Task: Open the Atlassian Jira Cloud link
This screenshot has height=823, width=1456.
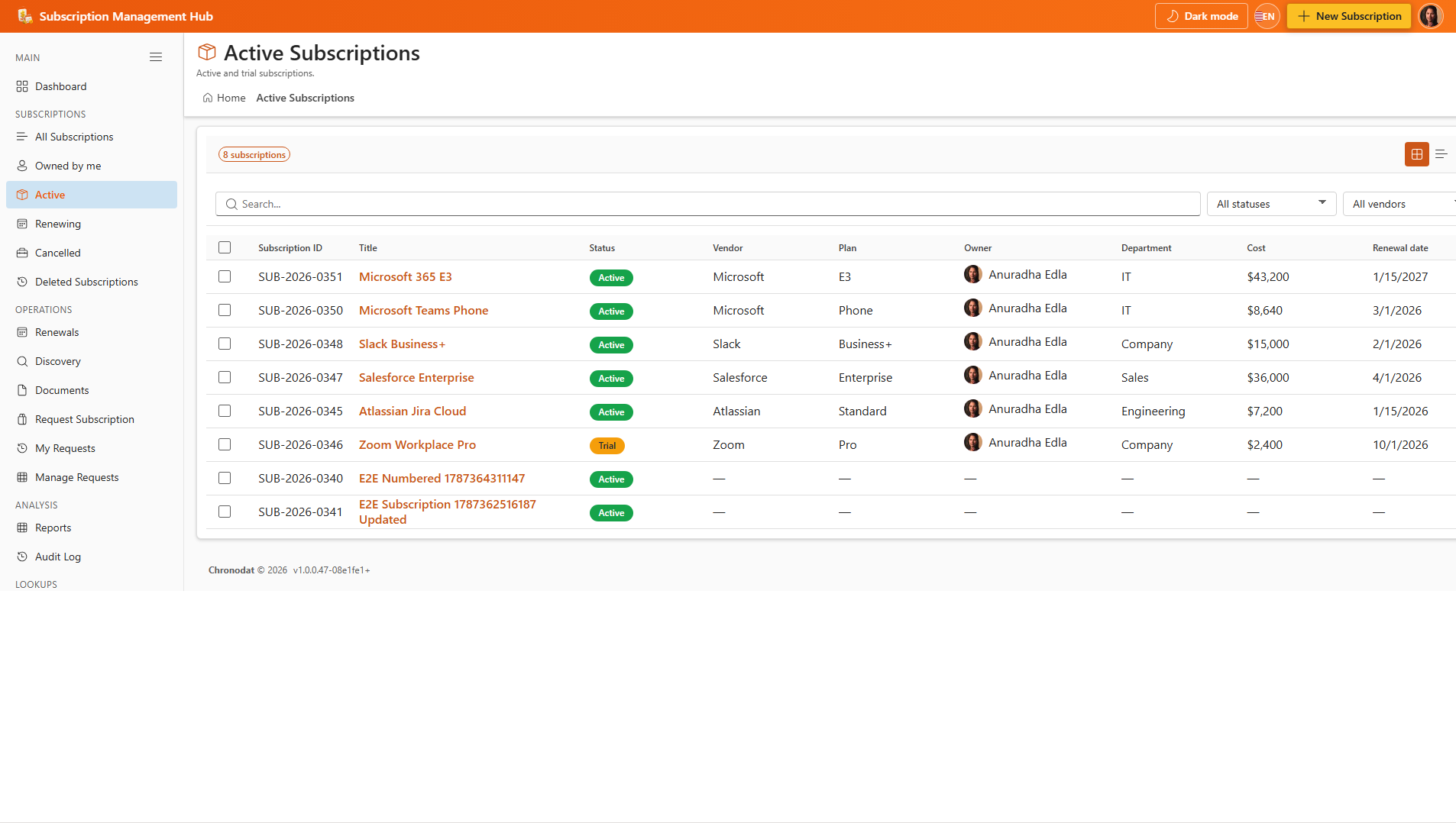Action: pyautogui.click(x=413, y=411)
